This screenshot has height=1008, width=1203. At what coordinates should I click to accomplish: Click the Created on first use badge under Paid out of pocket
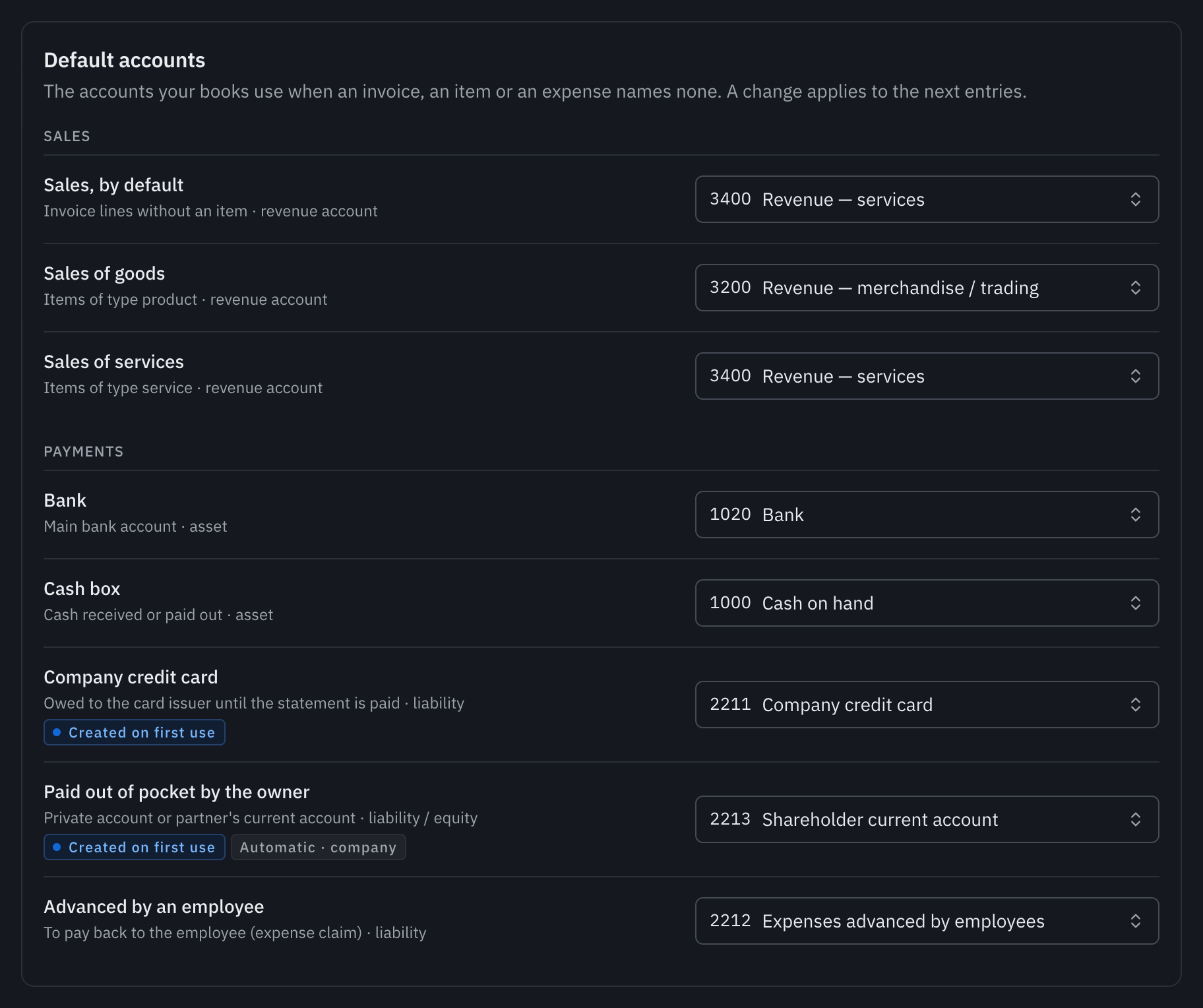(x=135, y=847)
